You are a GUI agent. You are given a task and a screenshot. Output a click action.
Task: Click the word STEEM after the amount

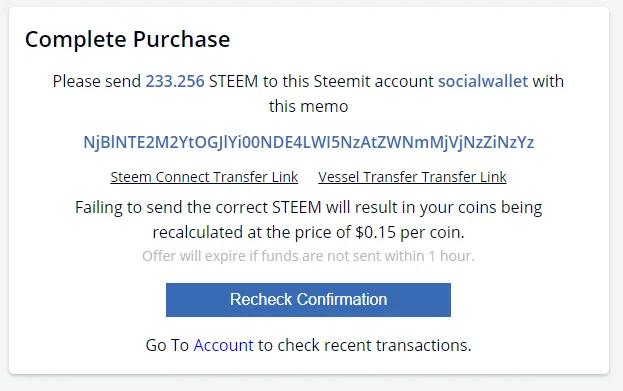click(234, 81)
